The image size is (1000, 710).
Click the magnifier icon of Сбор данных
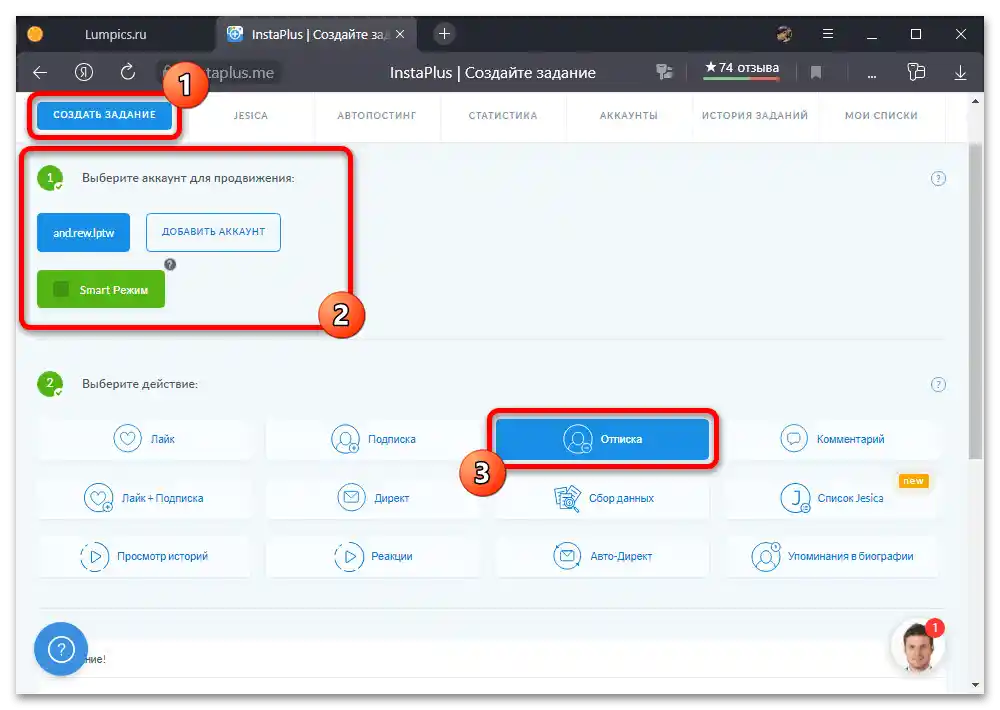click(567, 498)
